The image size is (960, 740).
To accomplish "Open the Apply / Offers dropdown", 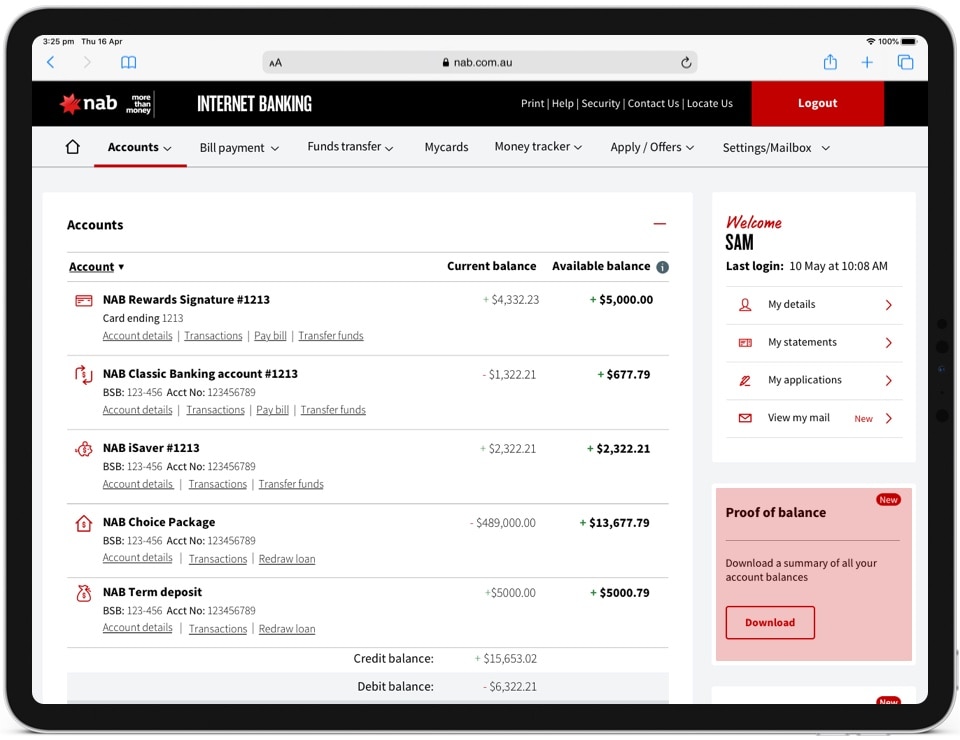I will (x=652, y=148).
